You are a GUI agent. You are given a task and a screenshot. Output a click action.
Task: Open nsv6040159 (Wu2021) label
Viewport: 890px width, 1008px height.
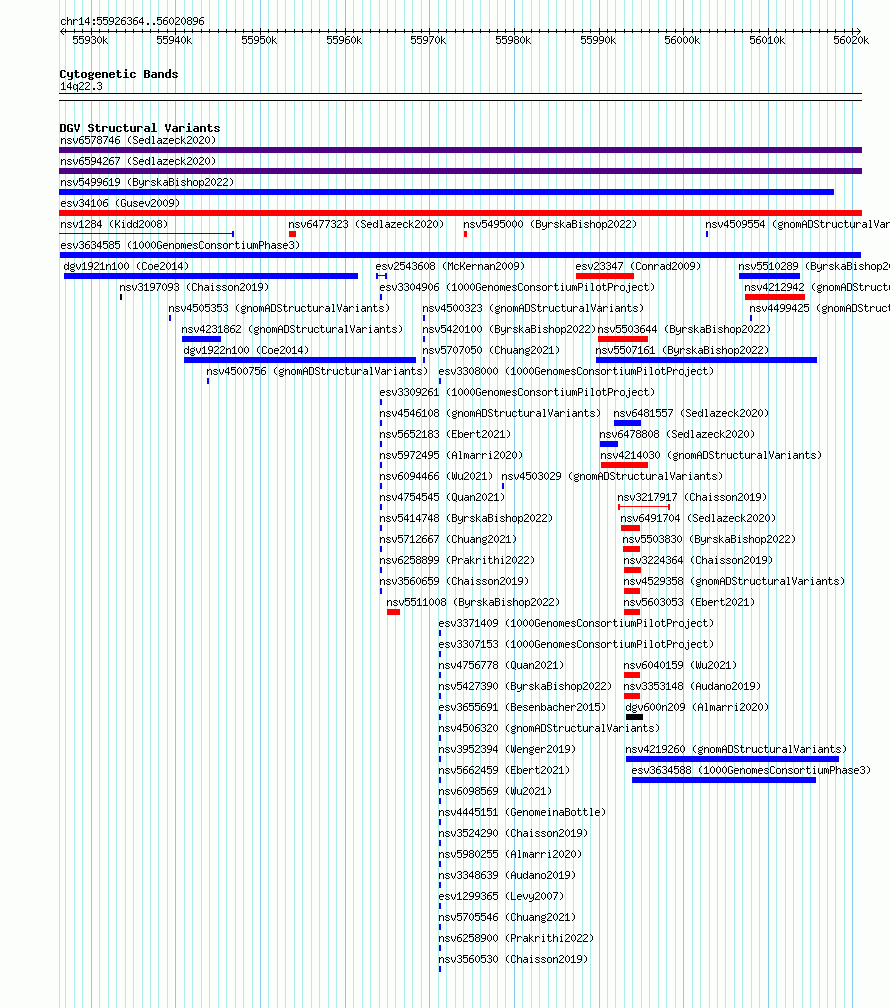tap(680, 665)
